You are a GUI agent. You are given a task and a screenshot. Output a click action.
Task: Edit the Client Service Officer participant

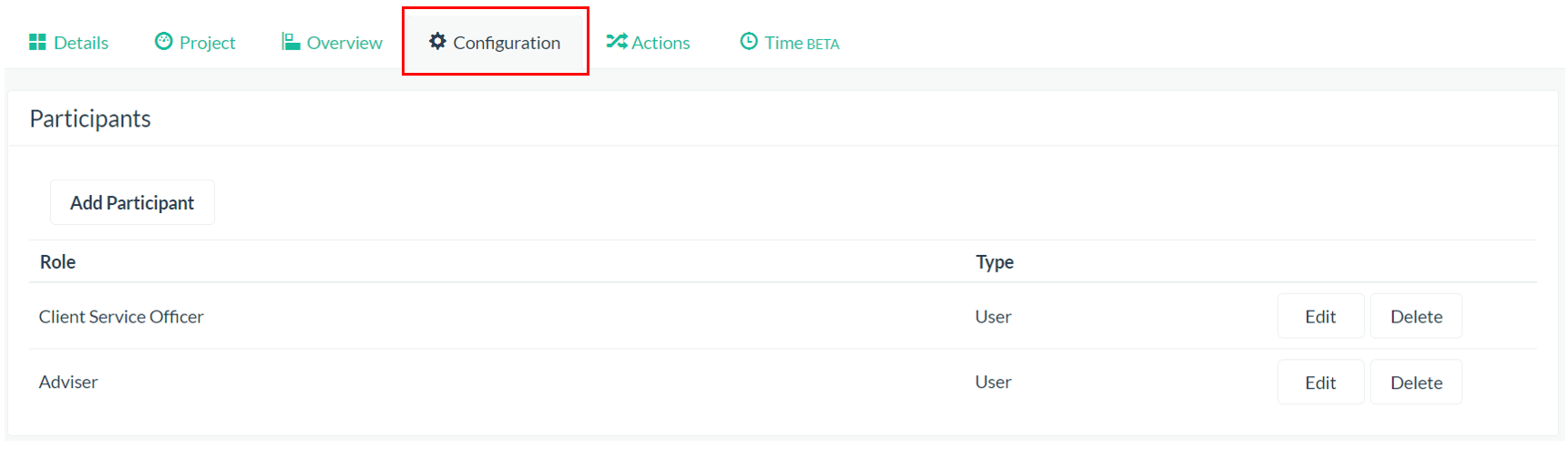click(x=1320, y=316)
